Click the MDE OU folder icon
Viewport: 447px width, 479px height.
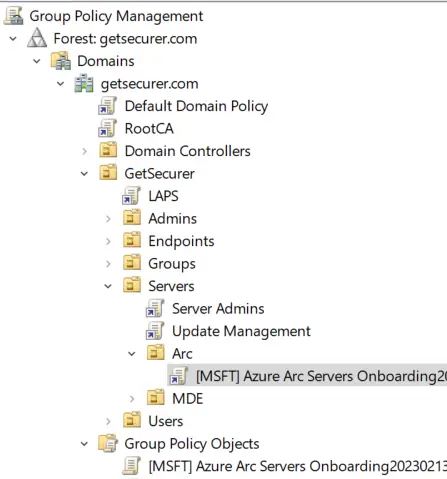(156, 397)
